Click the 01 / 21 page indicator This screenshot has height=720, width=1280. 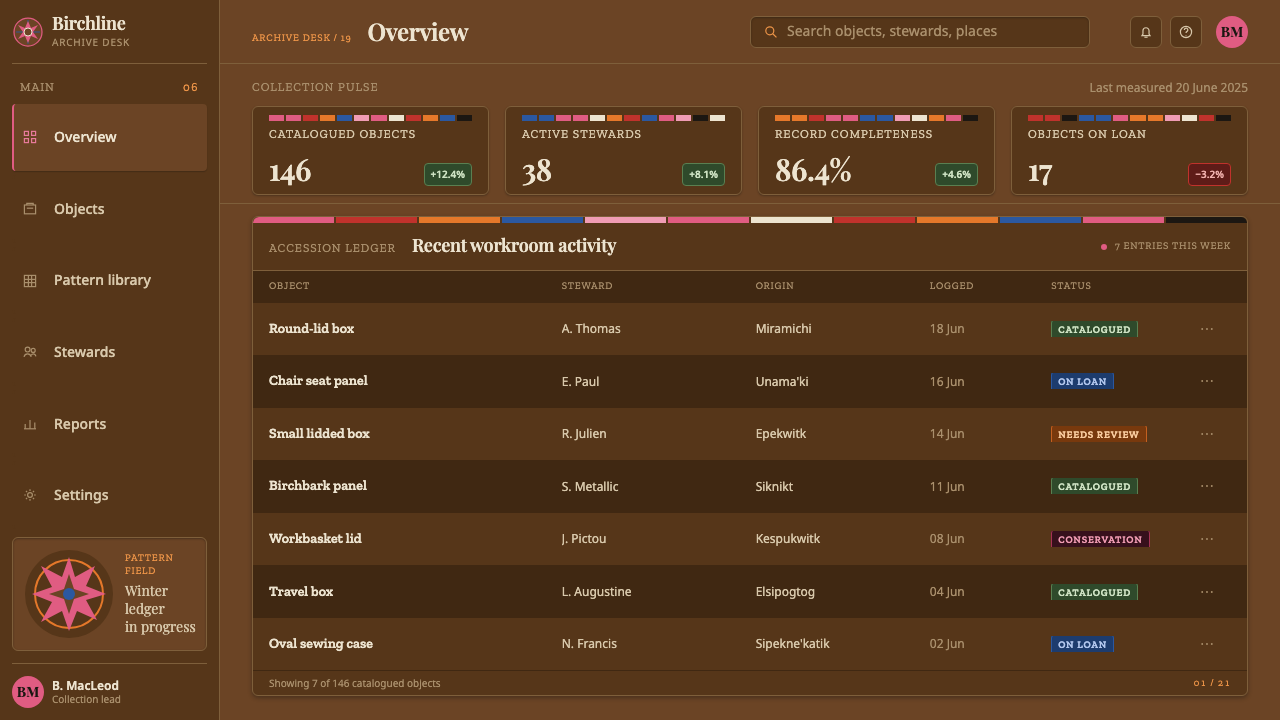pyautogui.click(x=1212, y=684)
